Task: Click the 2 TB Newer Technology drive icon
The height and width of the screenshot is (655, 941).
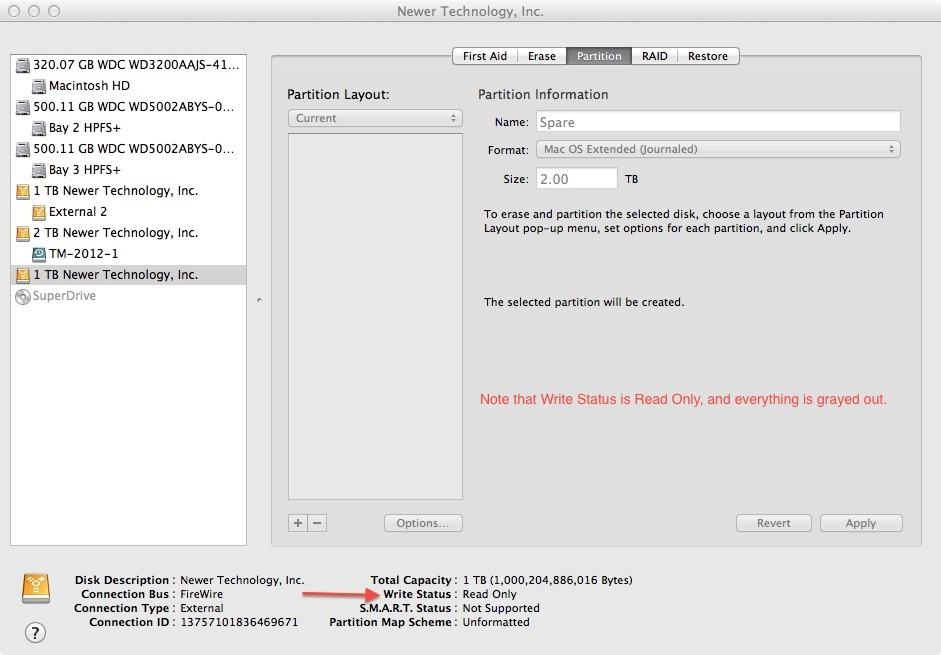Action: pyautogui.click(x=23, y=233)
